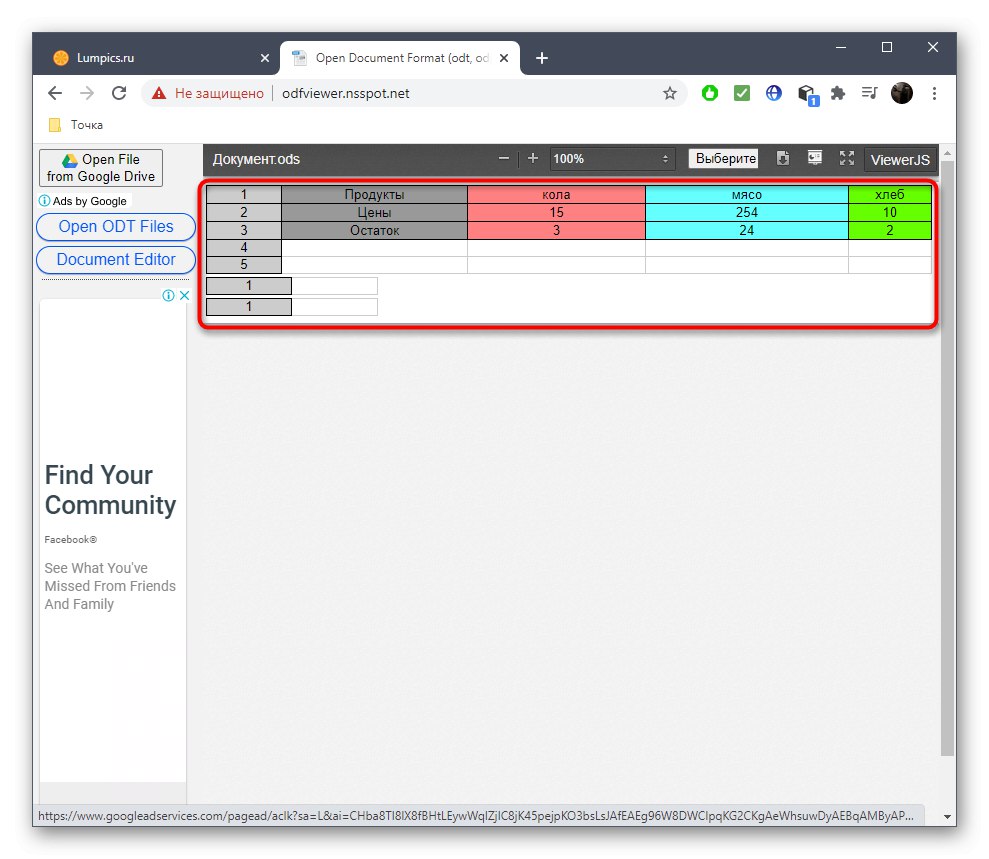Open the Chrome profile avatar
Viewport: 989px width, 859px height.
pyautogui.click(x=901, y=93)
